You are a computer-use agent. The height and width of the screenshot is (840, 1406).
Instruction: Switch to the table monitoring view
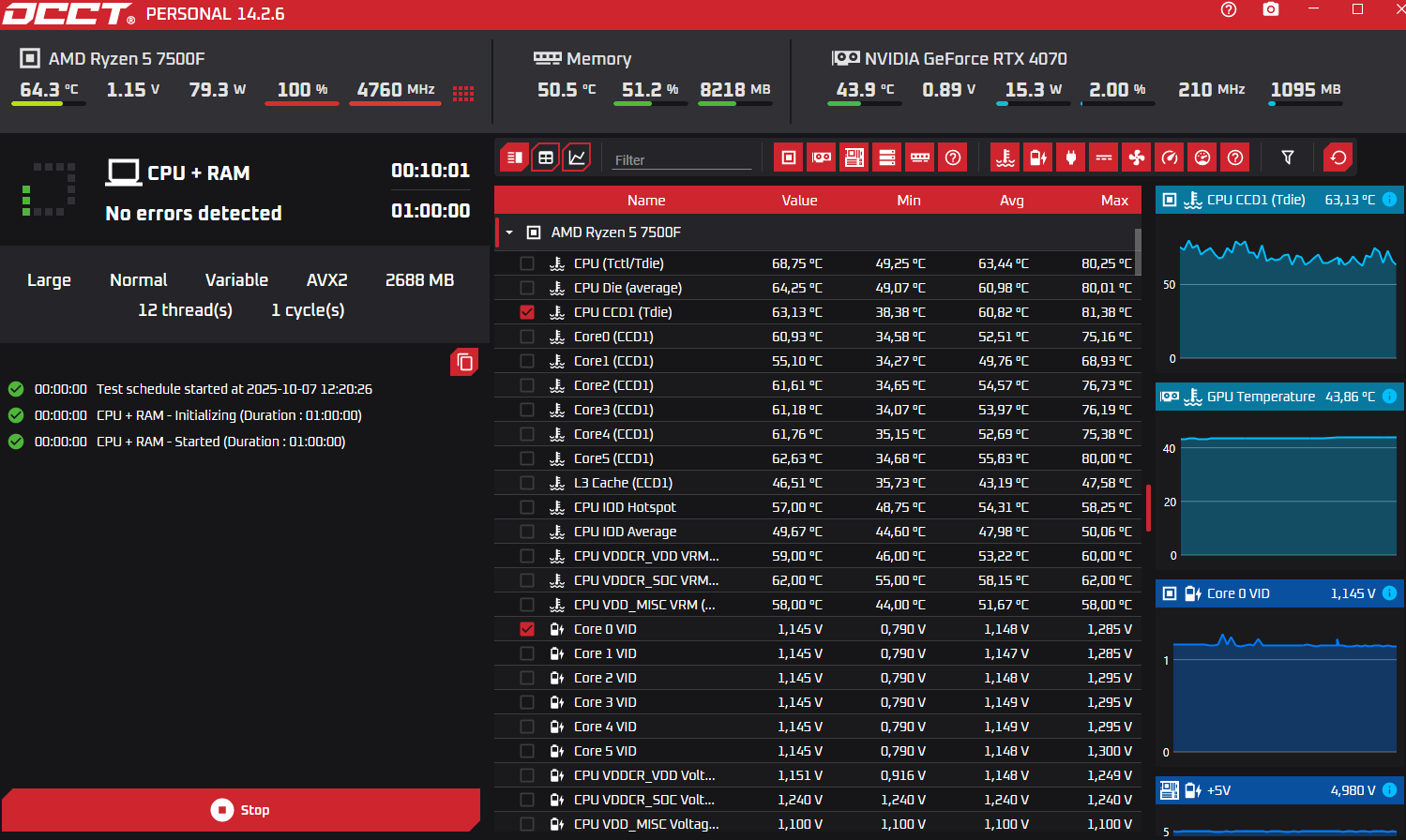pyautogui.click(x=546, y=157)
